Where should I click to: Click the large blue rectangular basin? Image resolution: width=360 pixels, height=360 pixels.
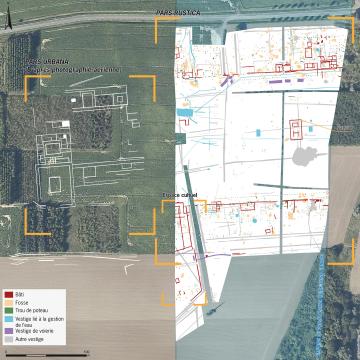click(x=185, y=113)
